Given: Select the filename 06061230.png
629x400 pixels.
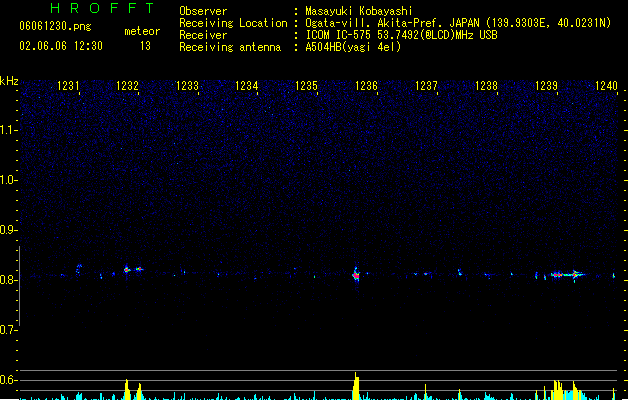Looking at the screenshot, I should click(55, 26).
